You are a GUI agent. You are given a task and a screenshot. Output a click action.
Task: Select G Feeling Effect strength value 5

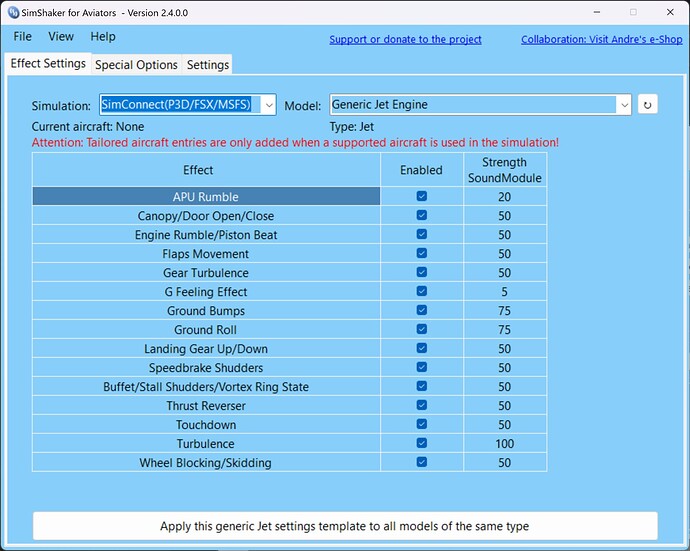[x=505, y=291]
